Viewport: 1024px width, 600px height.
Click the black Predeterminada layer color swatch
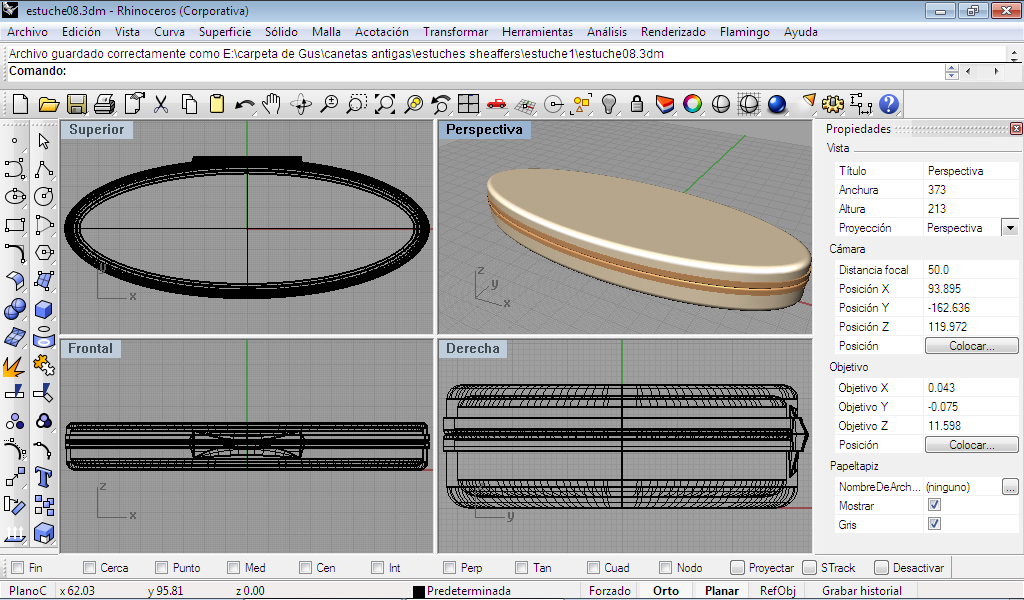pyautogui.click(x=419, y=591)
